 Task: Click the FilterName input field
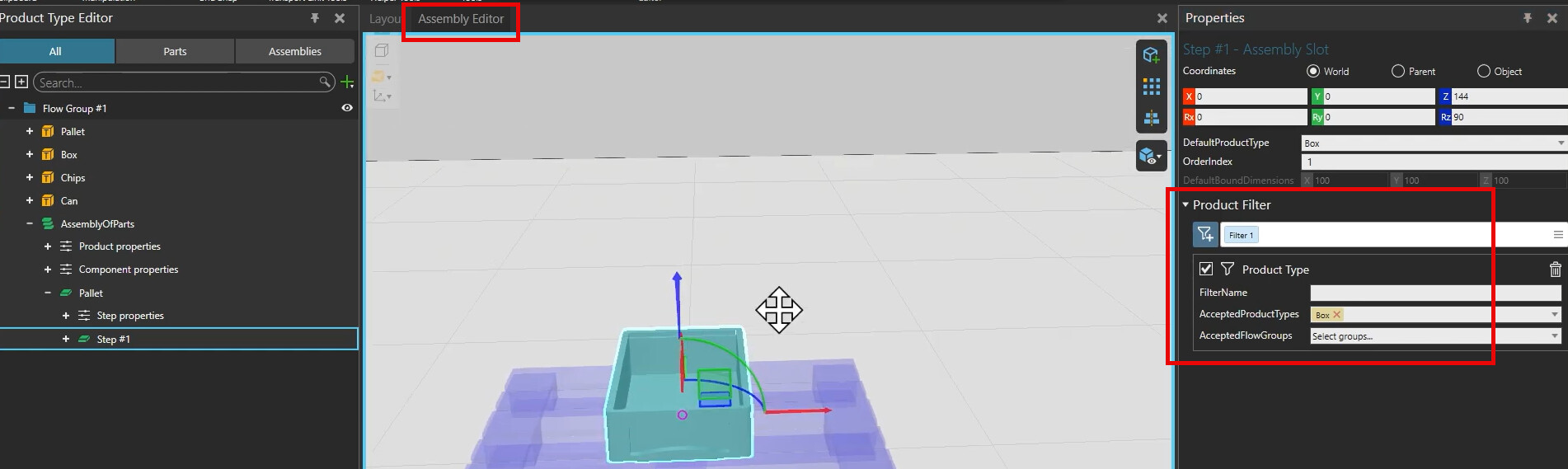coord(1434,293)
